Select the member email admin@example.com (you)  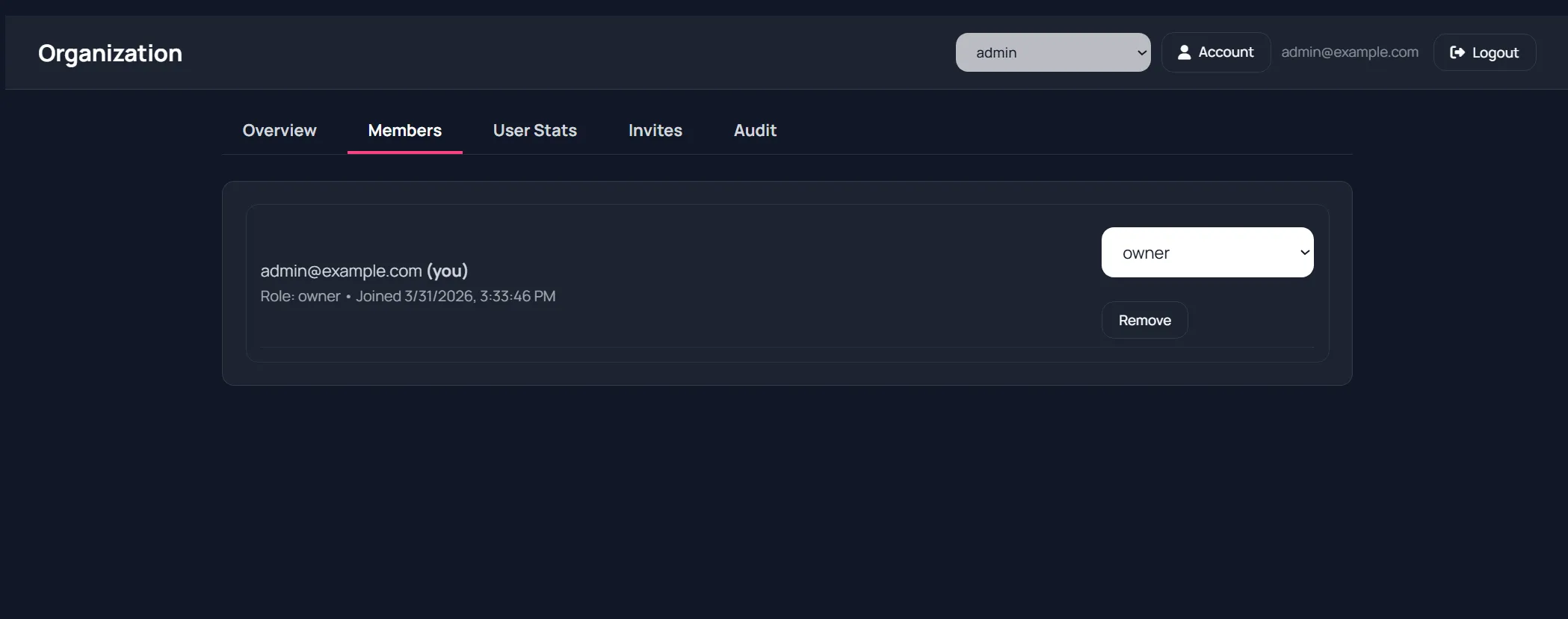click(341, 271)
